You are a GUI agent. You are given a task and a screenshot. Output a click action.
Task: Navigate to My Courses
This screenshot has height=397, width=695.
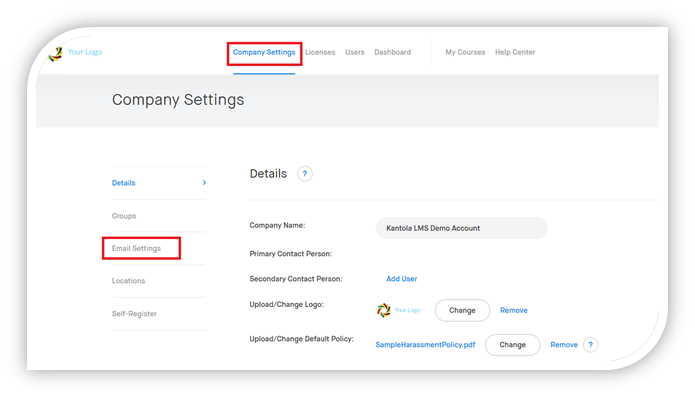pyautogui.click(x=465, y=52)
